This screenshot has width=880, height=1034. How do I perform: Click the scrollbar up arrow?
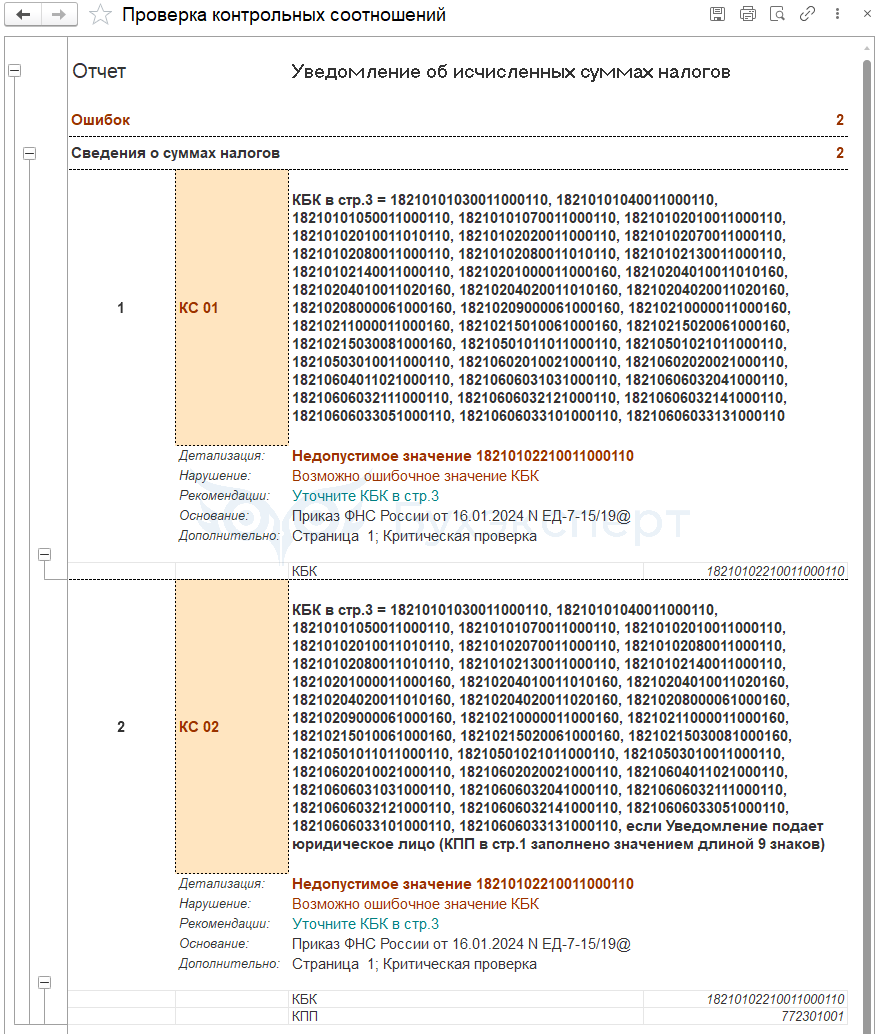[867, 48]
